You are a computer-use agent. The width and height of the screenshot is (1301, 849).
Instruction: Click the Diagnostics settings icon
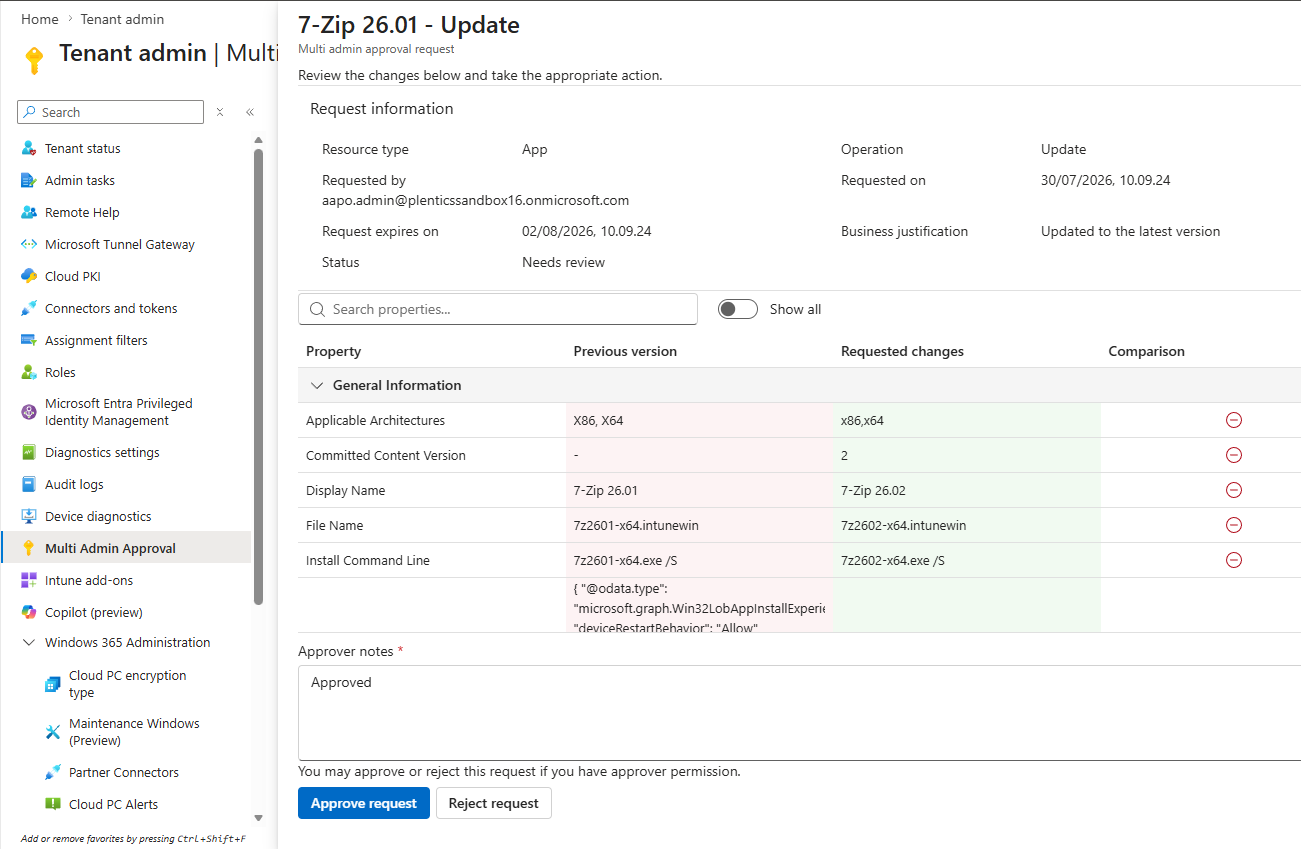tap(29, 452)
